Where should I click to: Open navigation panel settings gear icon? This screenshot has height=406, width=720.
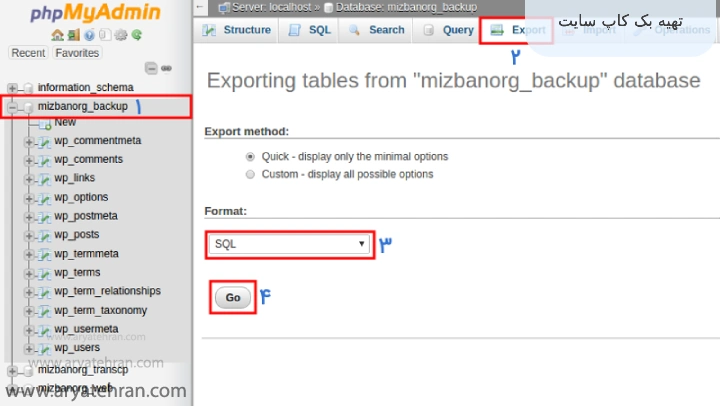point(120,34)
